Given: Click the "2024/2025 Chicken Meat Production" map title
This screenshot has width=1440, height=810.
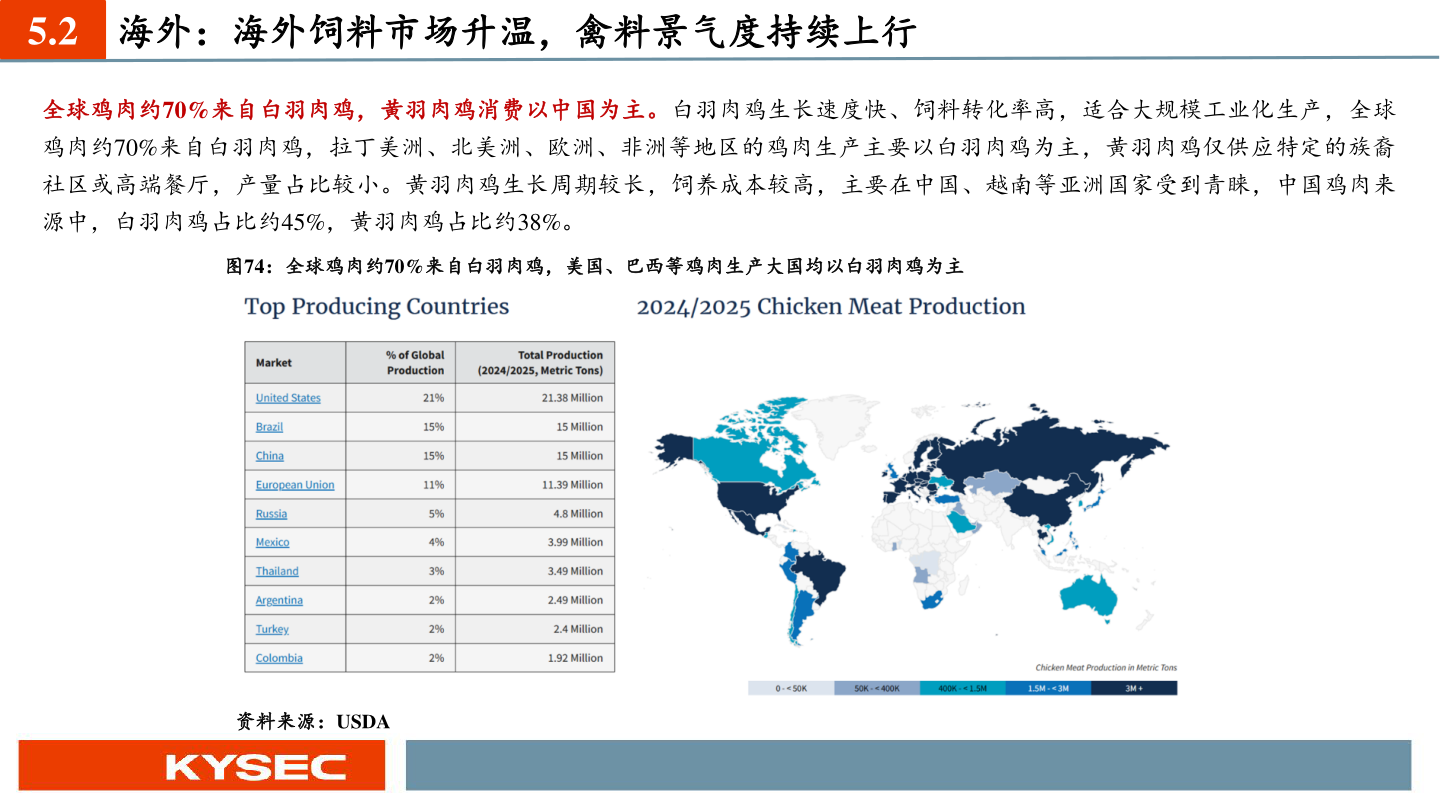Looking at the screenshot, I should click(x=831, y=306).
